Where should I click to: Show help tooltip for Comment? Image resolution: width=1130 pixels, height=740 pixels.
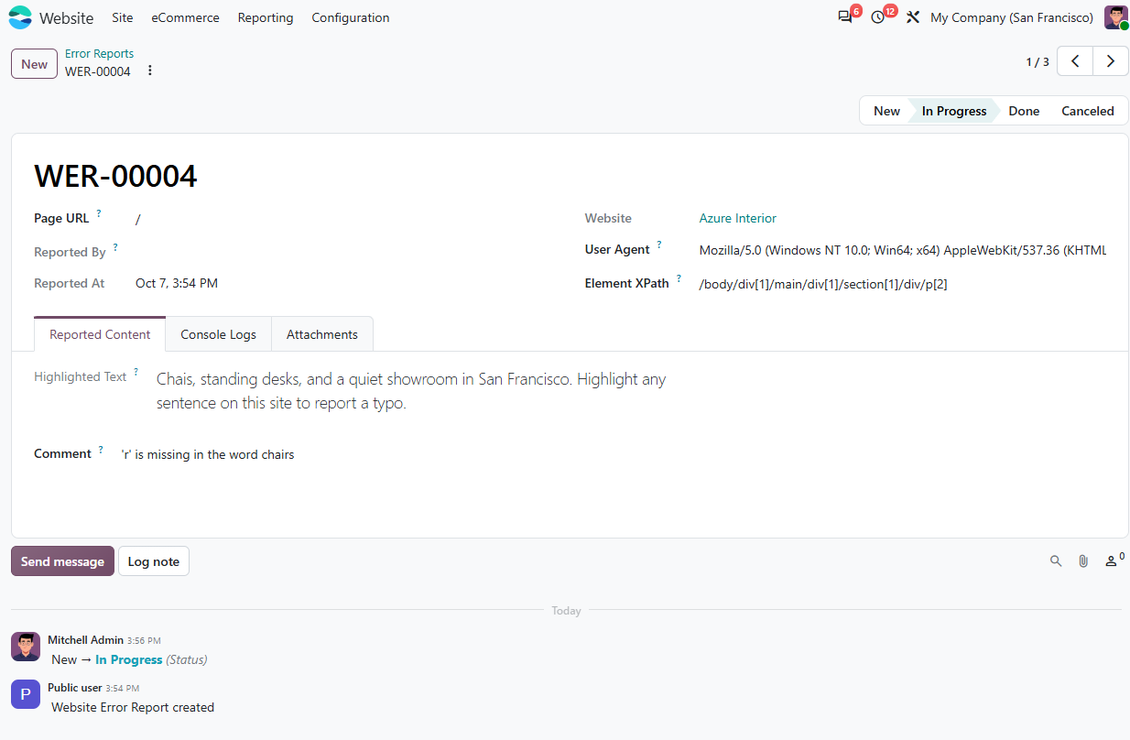(x=101, y=450)
